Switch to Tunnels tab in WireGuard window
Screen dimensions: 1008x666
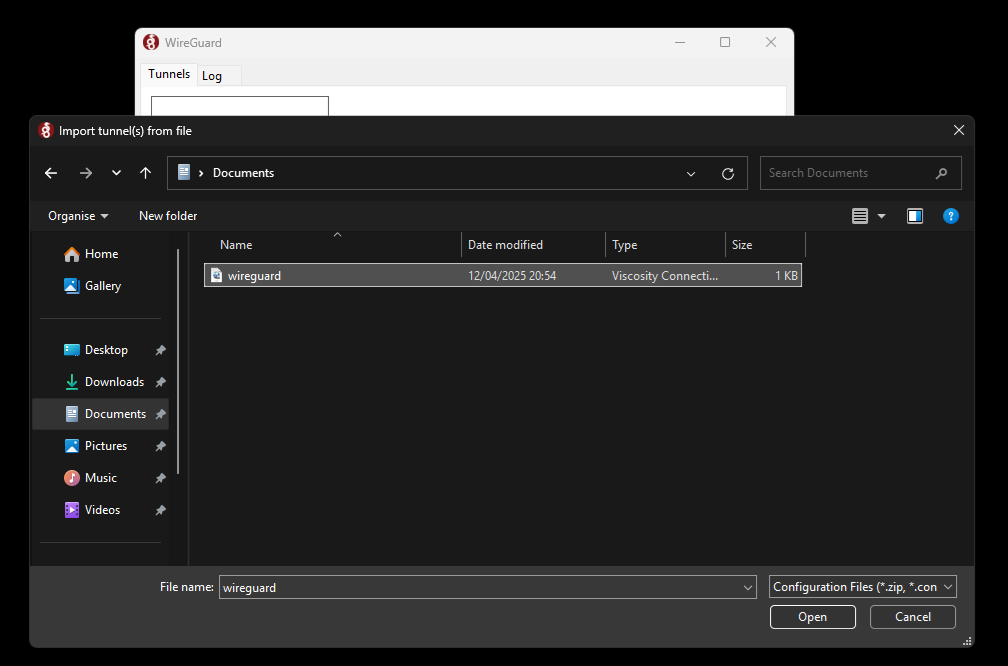coord(169,74)
